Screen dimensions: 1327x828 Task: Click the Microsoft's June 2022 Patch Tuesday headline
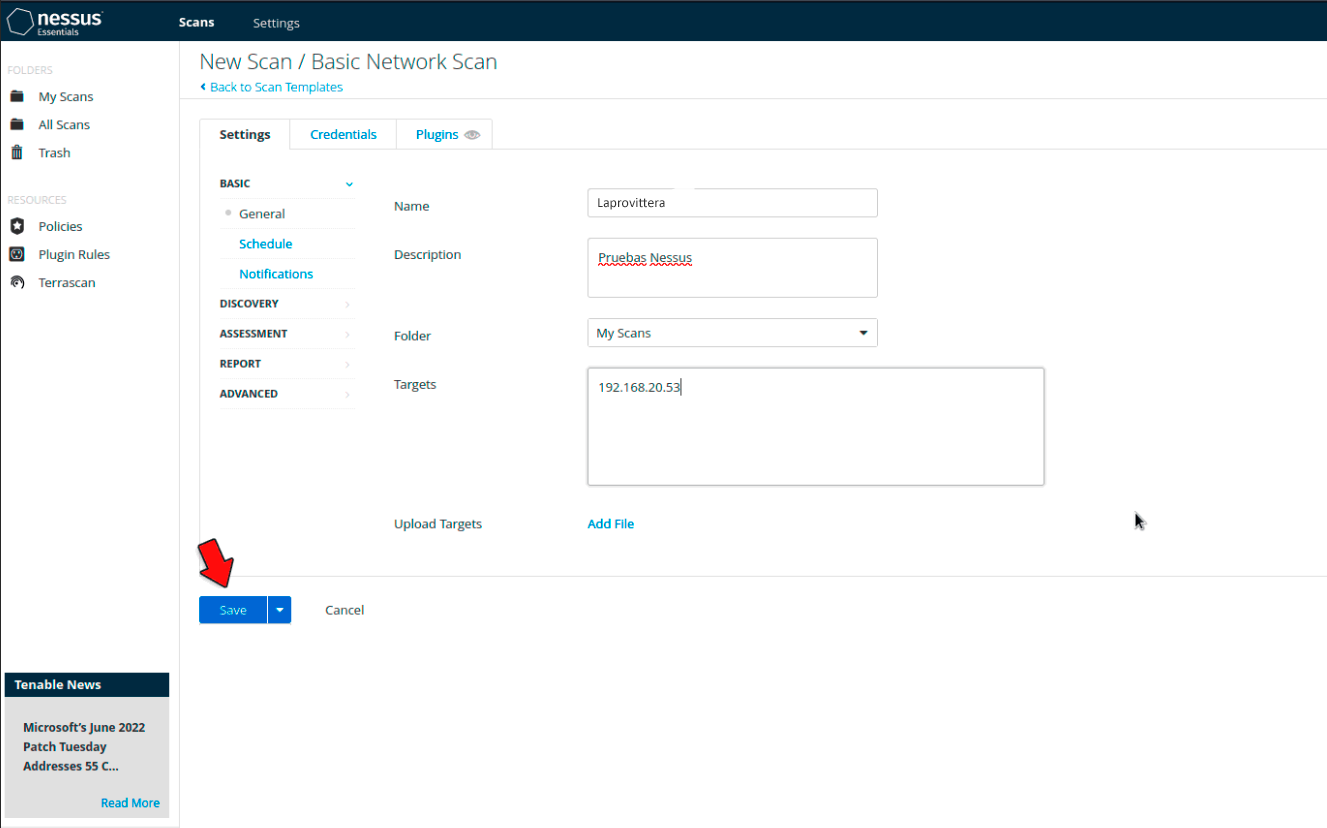tap(84, 747)
